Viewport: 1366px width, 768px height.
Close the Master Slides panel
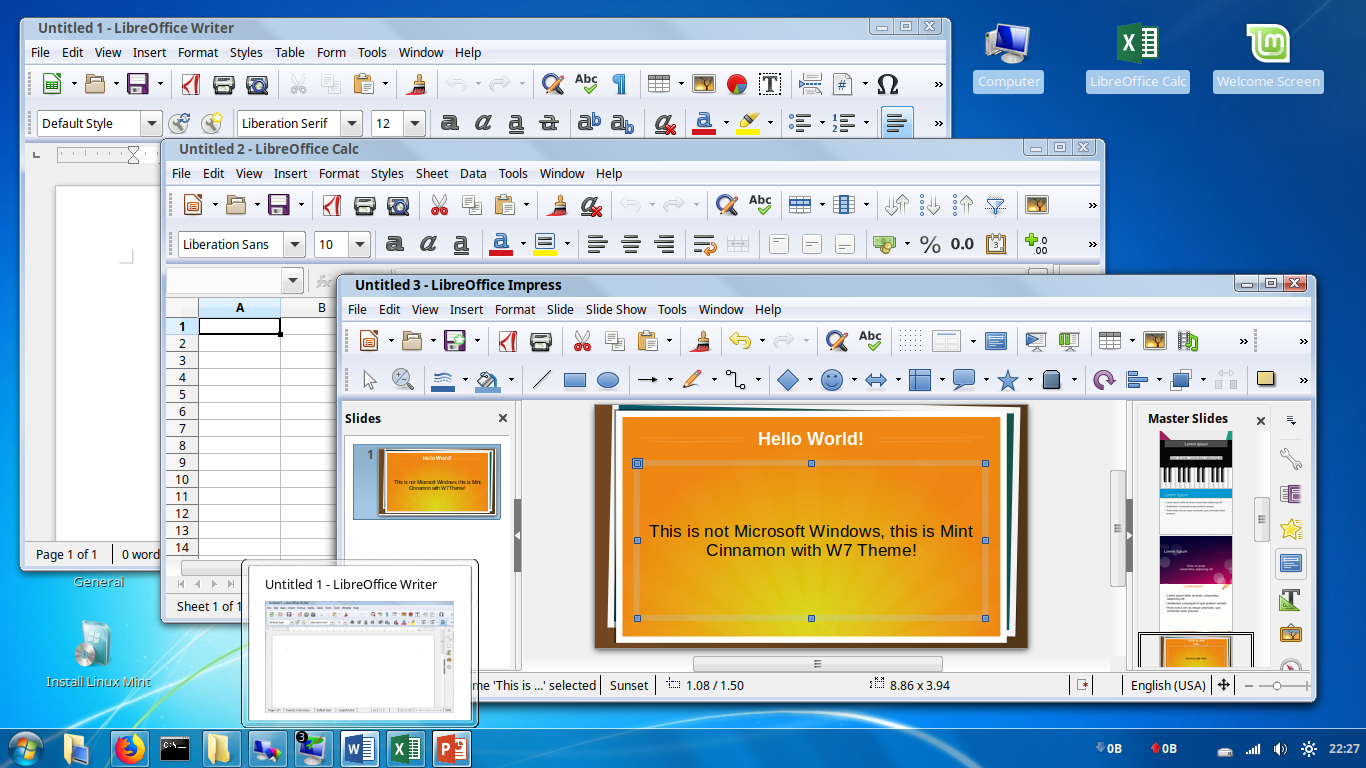point(1261,420)
